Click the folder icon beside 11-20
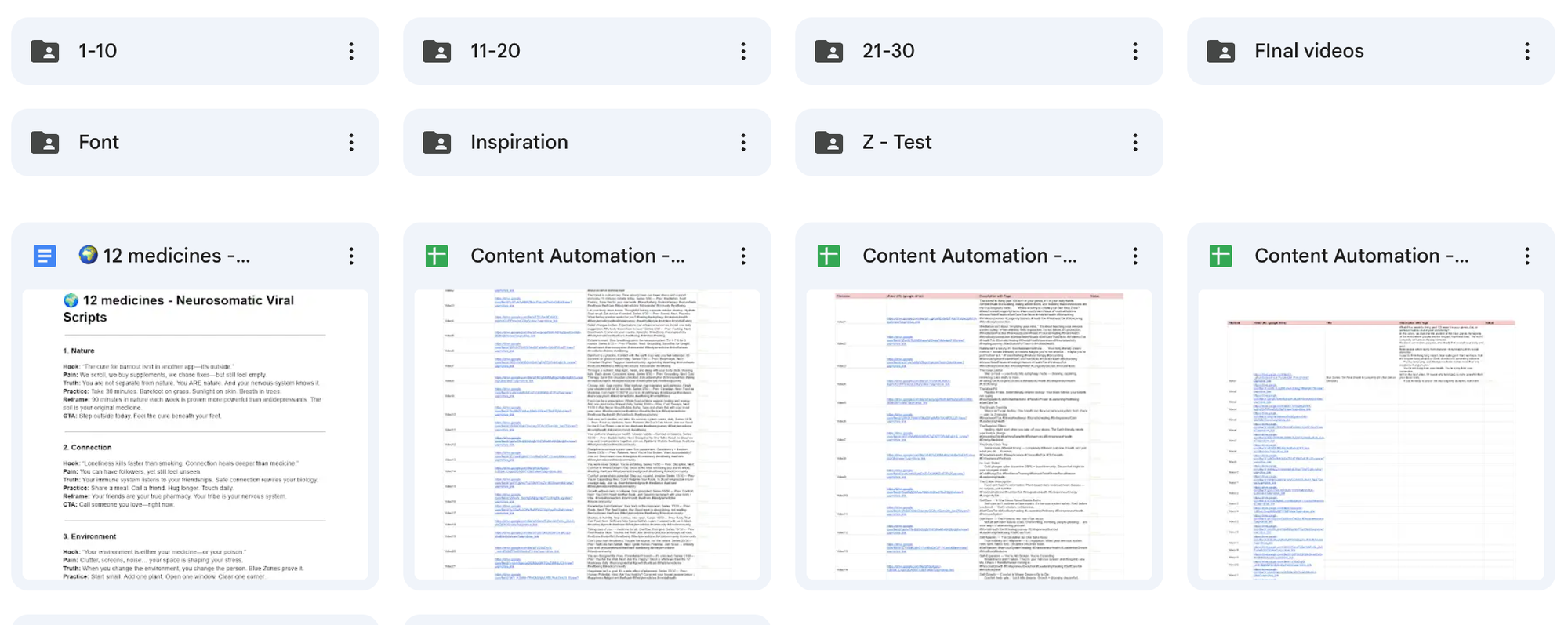The image size is (1568, 625). 437,52
